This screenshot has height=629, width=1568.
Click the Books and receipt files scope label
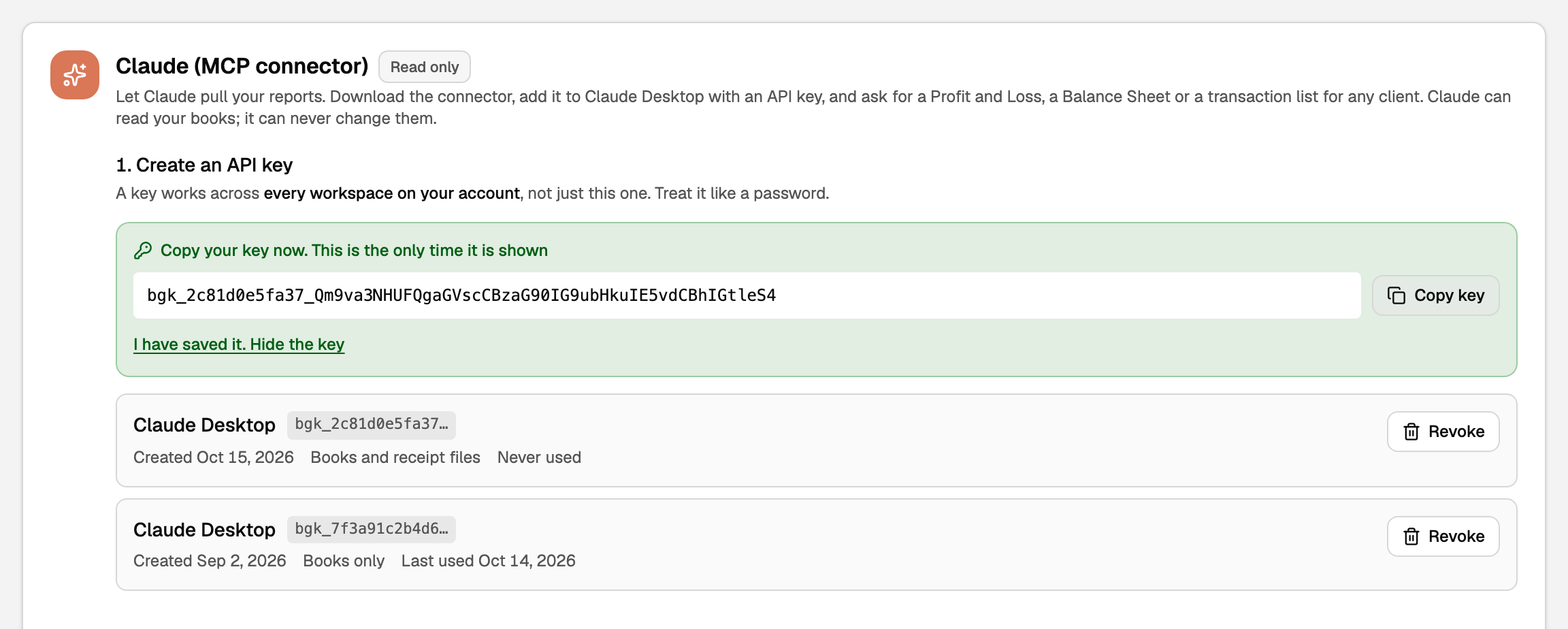click(x=395, y=457)
